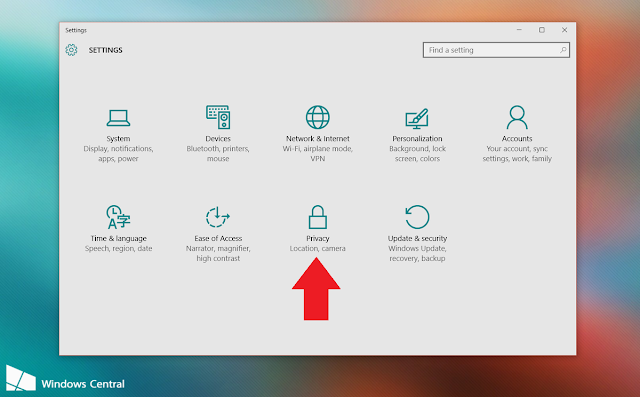This screenshot has width=640, height=397.
Task: Open the Devices keyboard and speaker icon
Action: click(218, 117)
